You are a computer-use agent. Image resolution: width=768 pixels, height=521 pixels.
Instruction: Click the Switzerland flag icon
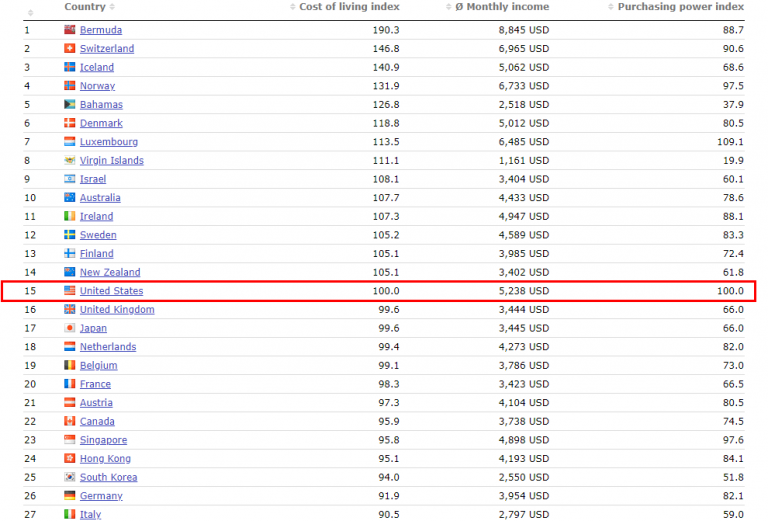click(x=70, y=48)
